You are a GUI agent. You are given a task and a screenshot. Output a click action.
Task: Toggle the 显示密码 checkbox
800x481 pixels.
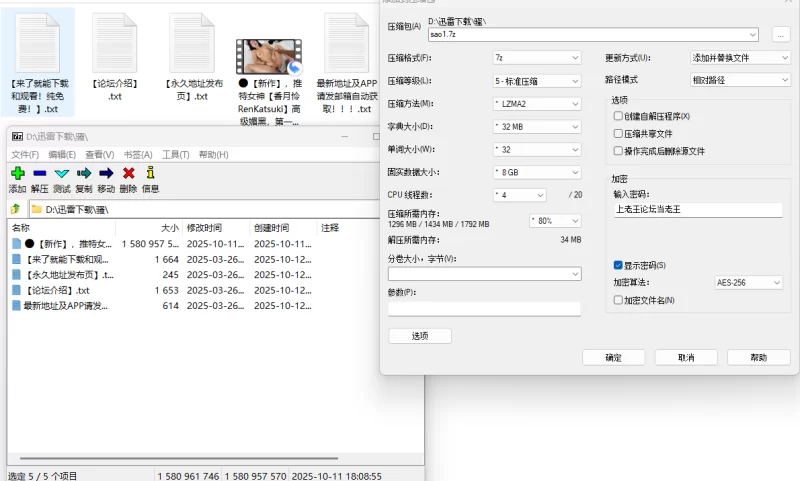click(618, 265)
